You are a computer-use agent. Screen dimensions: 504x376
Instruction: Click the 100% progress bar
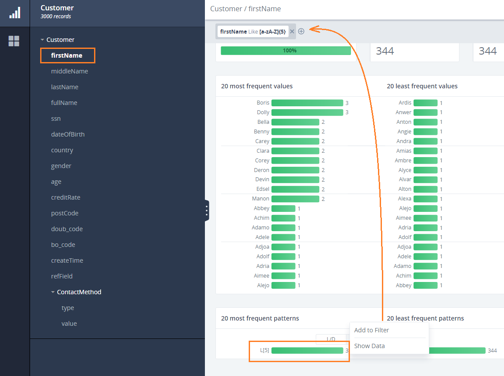coord(286,51)
